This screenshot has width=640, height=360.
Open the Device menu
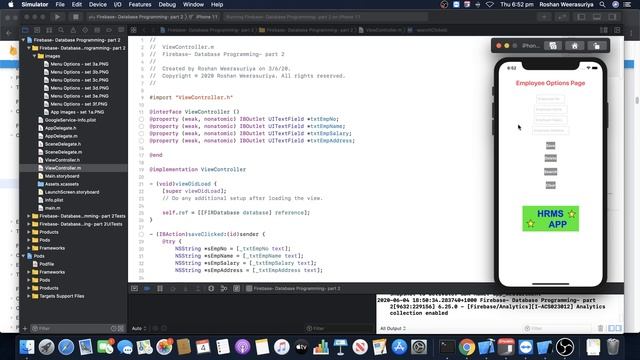click(98, 4)
